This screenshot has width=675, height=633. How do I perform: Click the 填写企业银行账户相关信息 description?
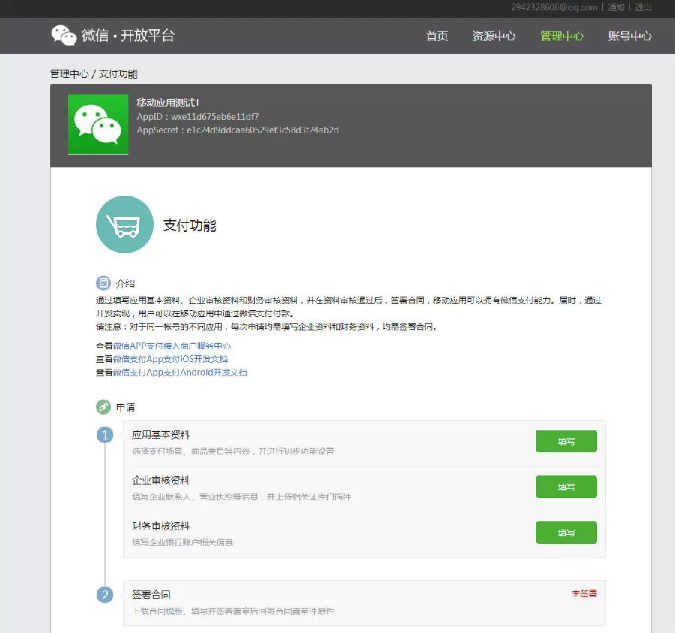point(183,542)
